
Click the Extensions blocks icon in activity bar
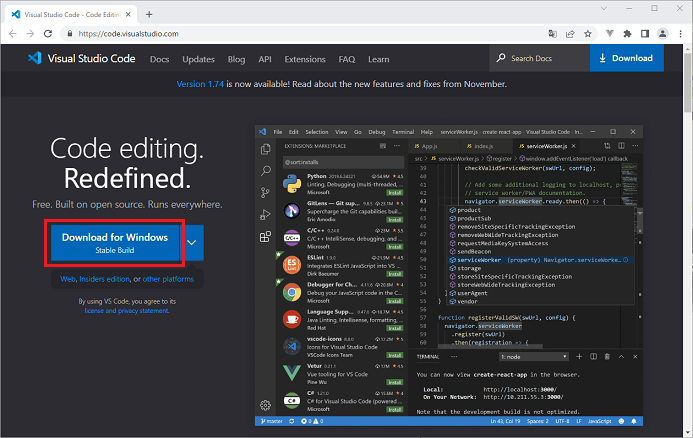(x=265, y=237)
